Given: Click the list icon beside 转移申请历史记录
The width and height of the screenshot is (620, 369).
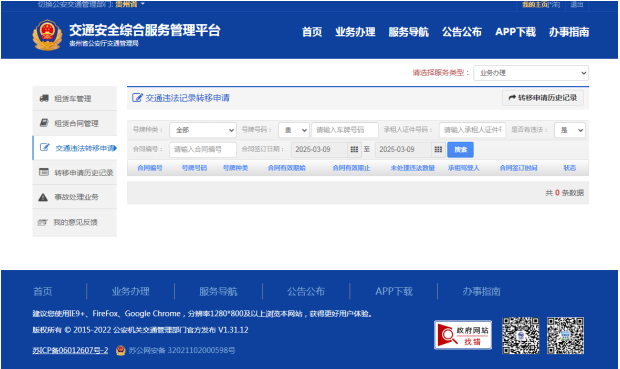Looking at the screenshot, I should pyautogui.click(x=43, y=172).
